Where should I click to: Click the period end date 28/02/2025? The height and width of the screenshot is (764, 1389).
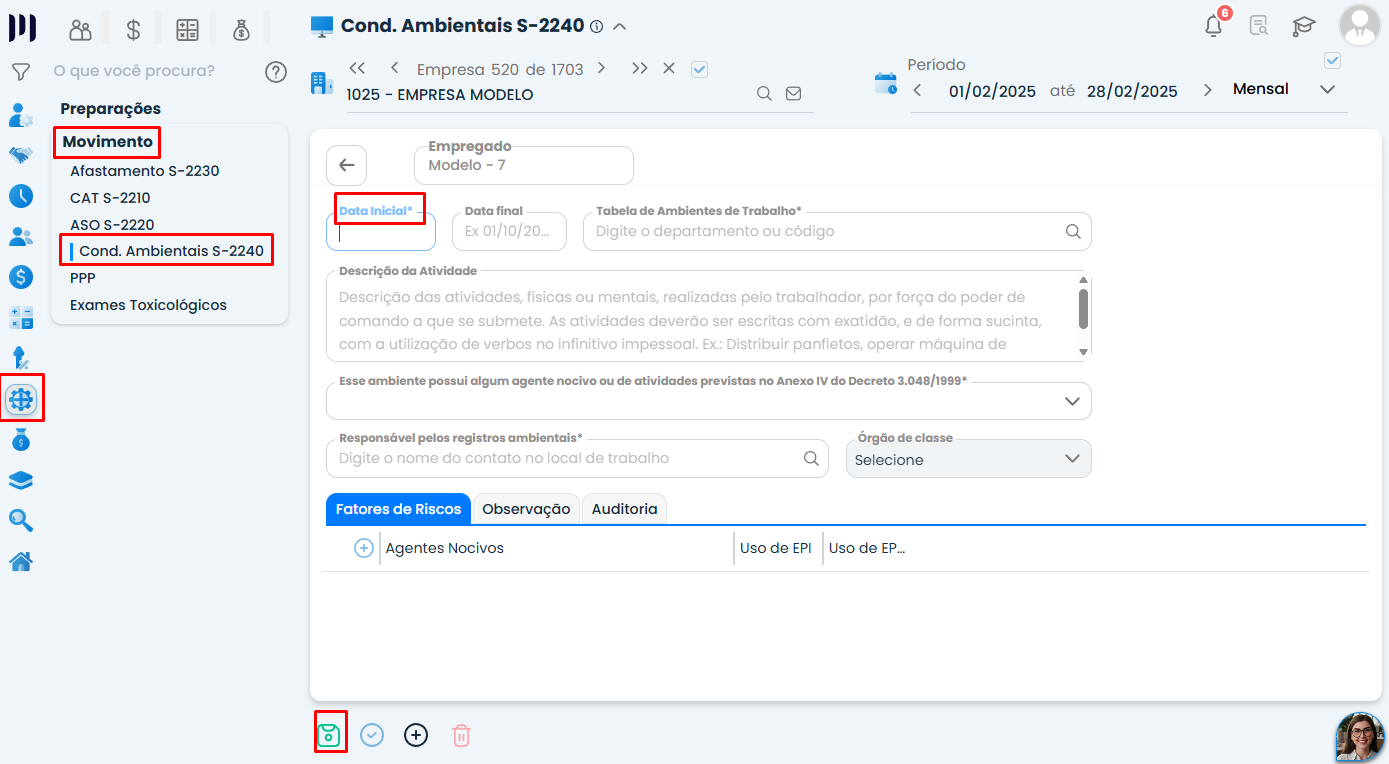click(x=1132, y=91)
